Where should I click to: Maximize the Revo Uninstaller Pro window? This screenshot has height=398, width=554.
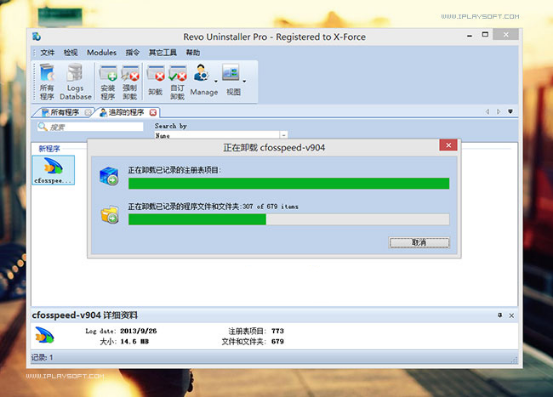(485, 35)
